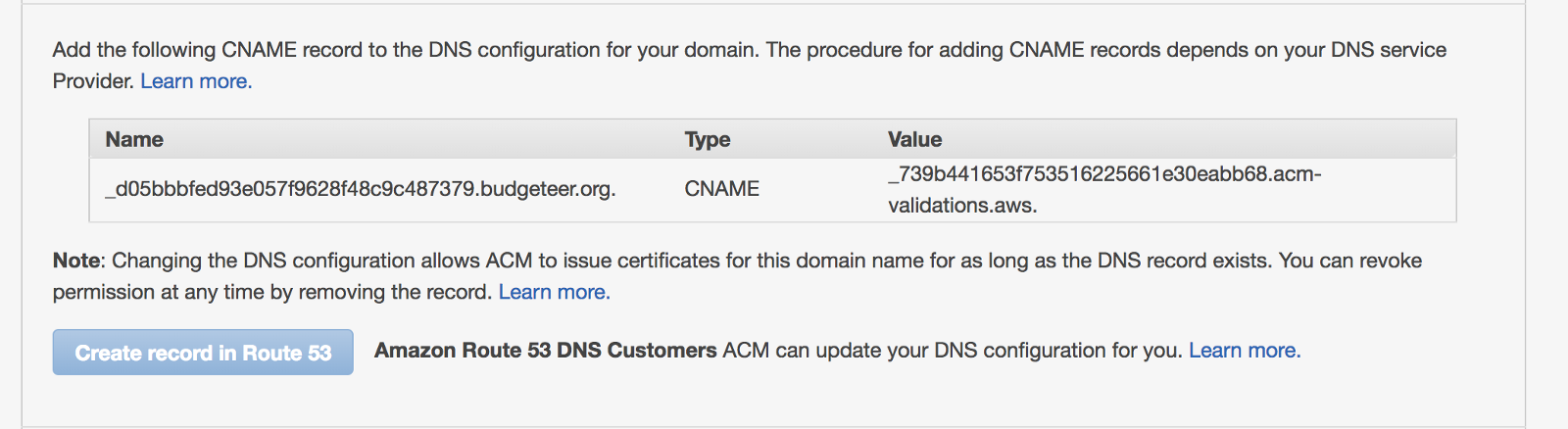
Task: Click the CNAME type cell
Action: [722, 189]
